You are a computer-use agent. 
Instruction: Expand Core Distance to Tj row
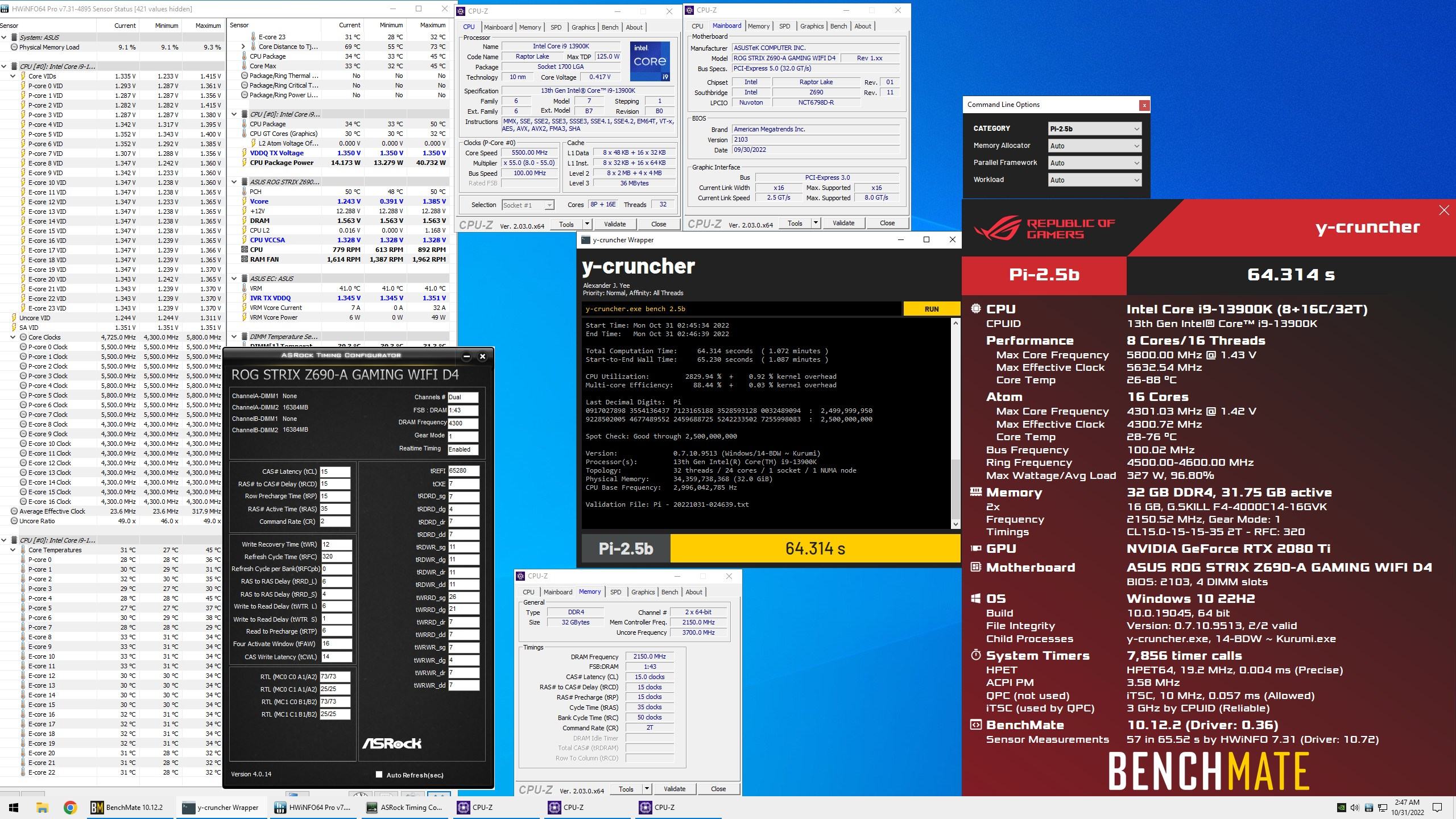tap(243, 47)
